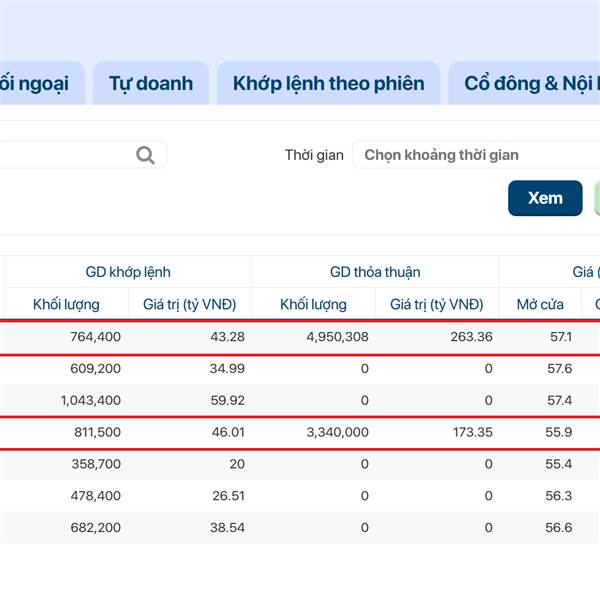This screenshot has width=600, height=600.
Task: Select the 55.9 opening price cell
Action: point(559,432)
